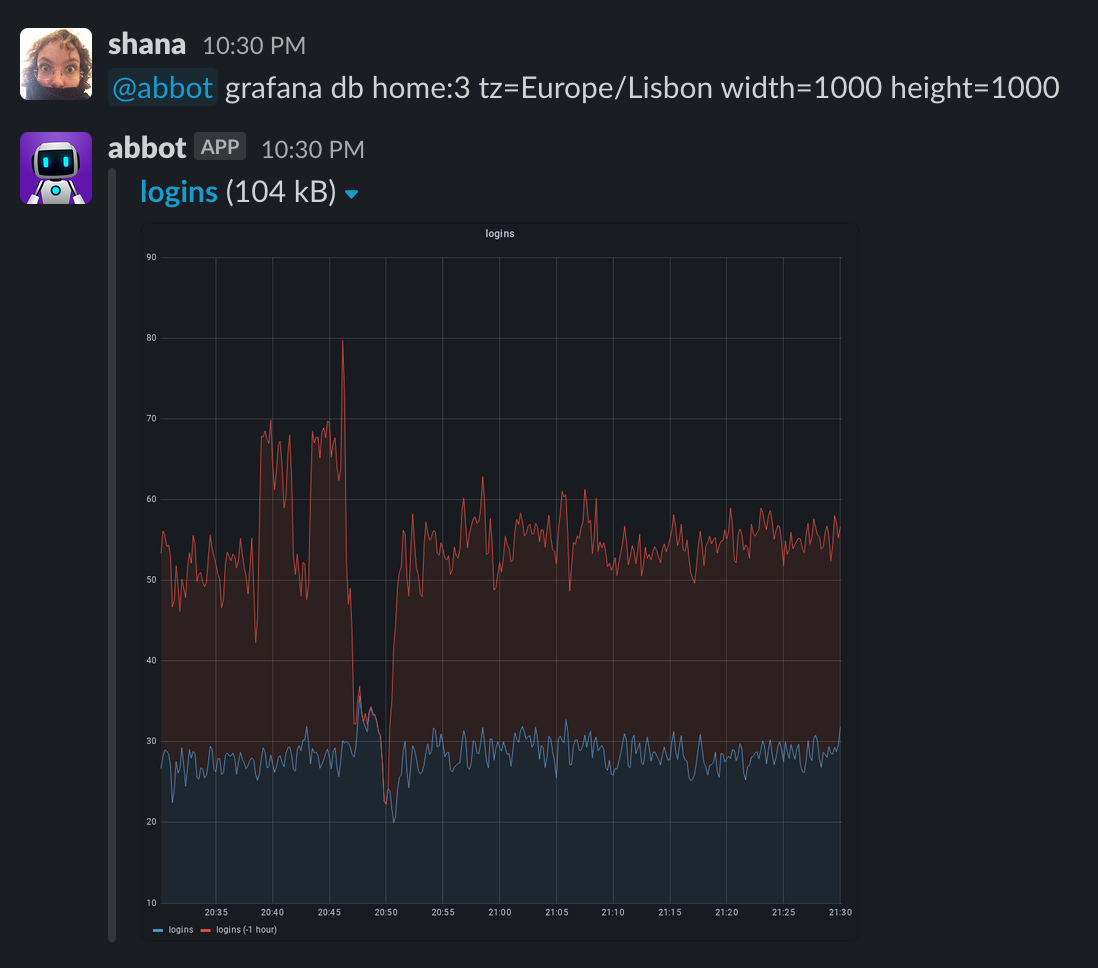Click the red spike peaking at 80 logins
The height and width of the screenshot is (968, 1098).
click(342, 341)
